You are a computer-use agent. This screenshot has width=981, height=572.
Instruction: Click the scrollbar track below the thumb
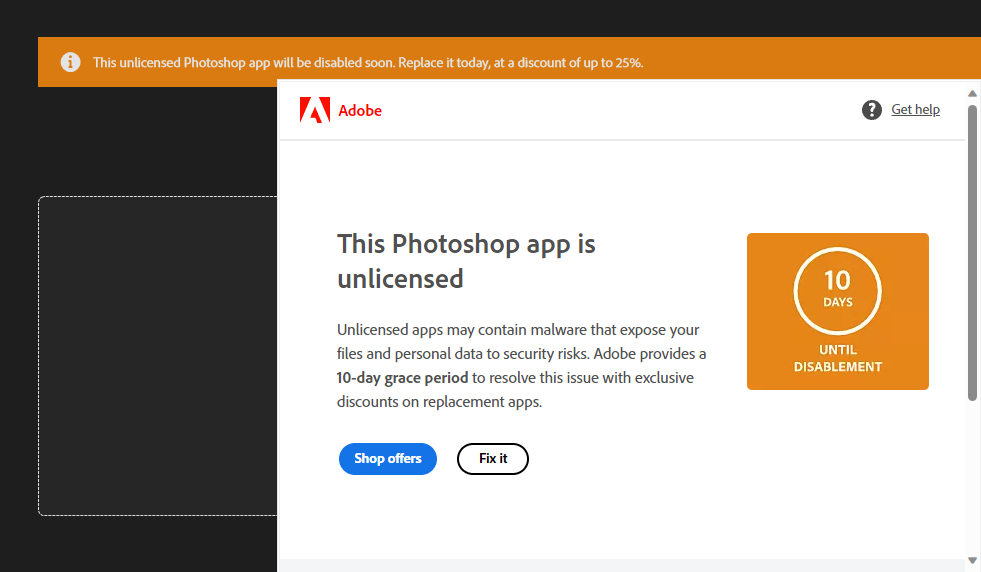pyautogui.click(x=972, y=480)
